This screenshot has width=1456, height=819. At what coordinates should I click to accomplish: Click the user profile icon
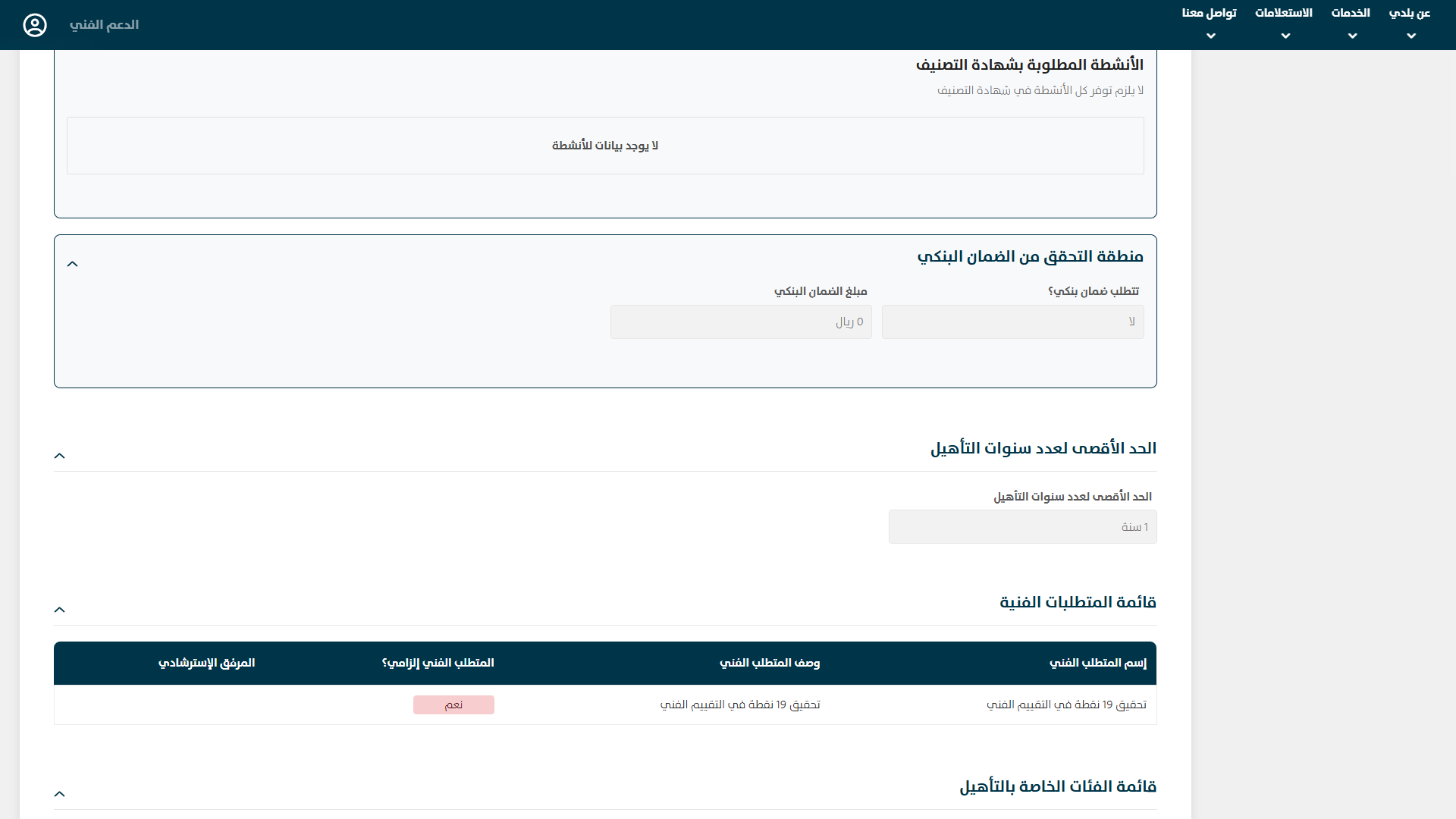click(x=35, y=25)
